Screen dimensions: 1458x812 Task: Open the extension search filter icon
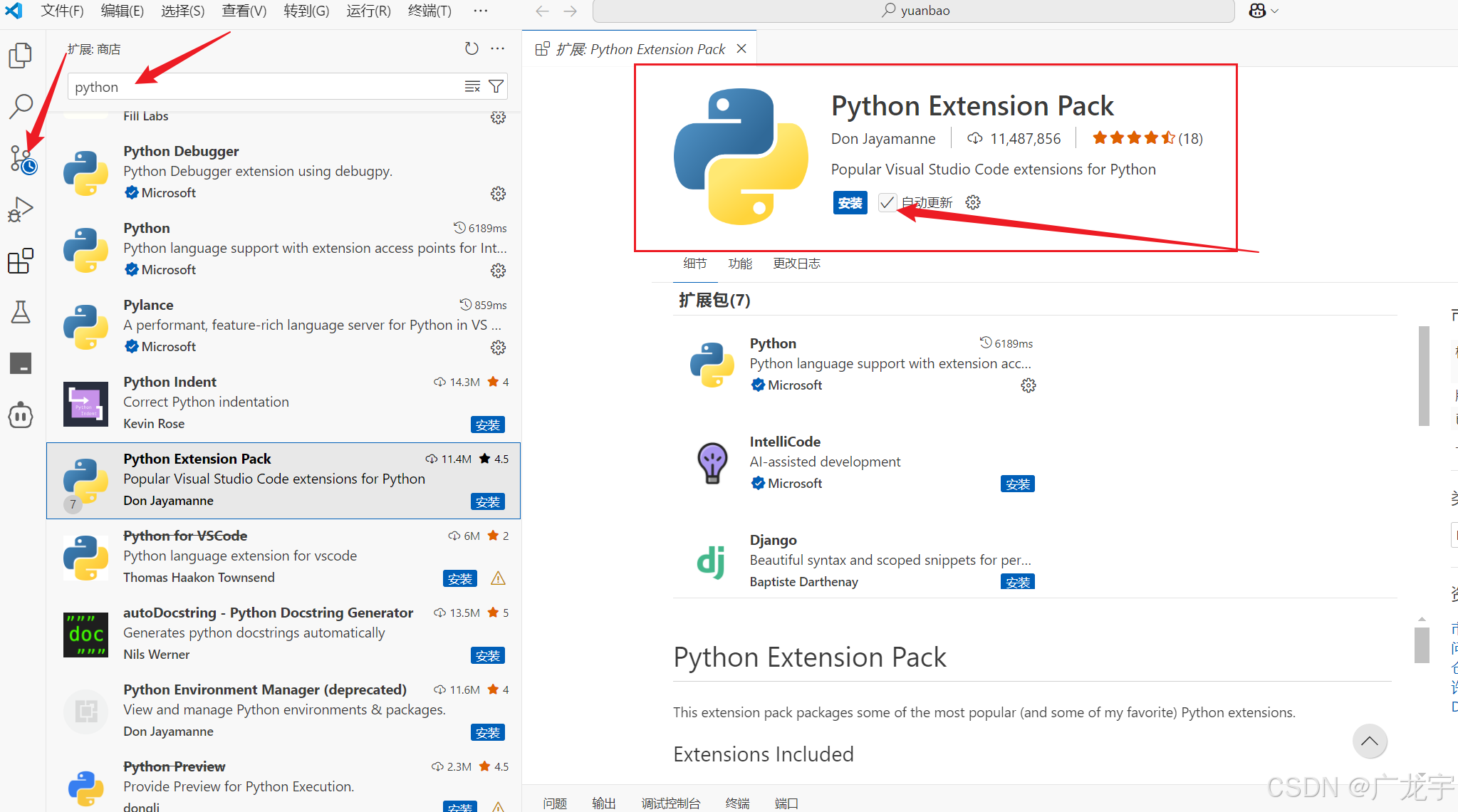point(496,87)
